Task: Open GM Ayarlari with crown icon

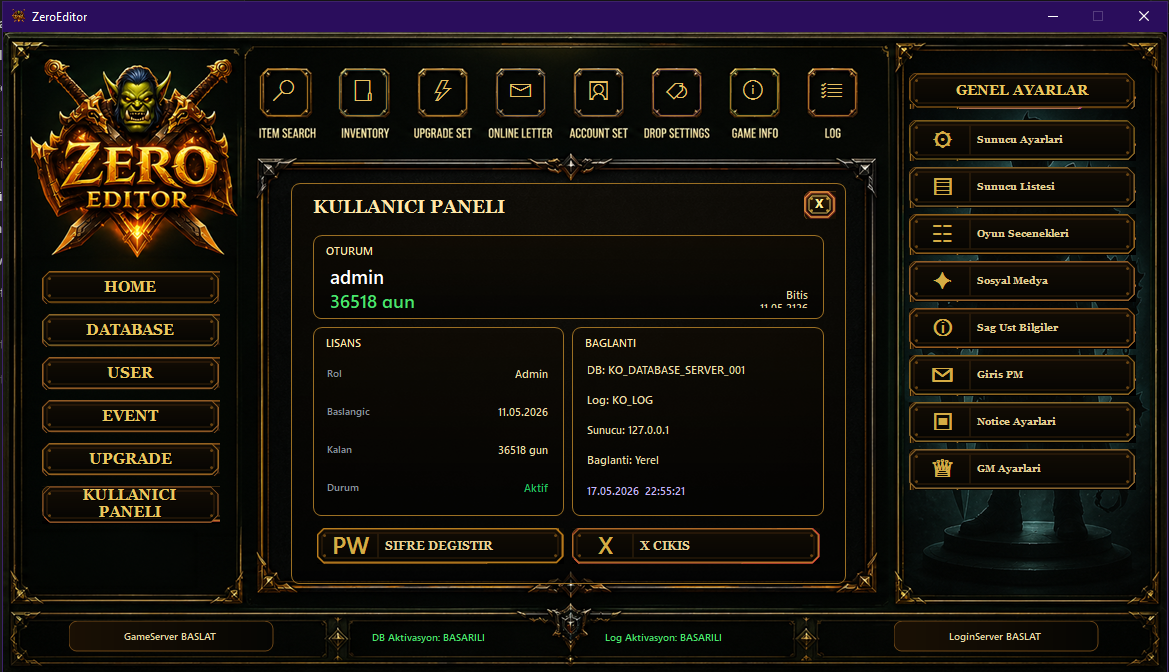Action: coord(1021,469)
